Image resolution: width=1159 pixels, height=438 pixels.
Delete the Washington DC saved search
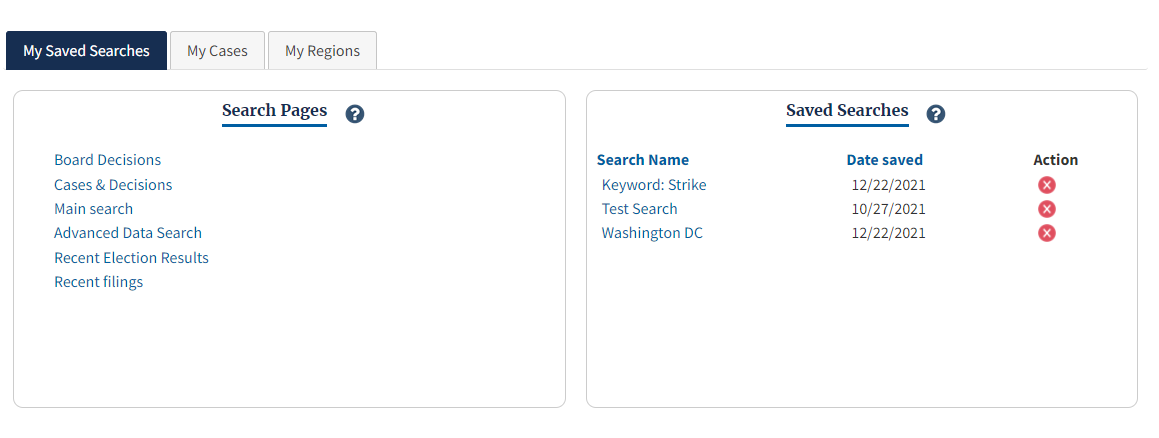[x=1047, y=233]
